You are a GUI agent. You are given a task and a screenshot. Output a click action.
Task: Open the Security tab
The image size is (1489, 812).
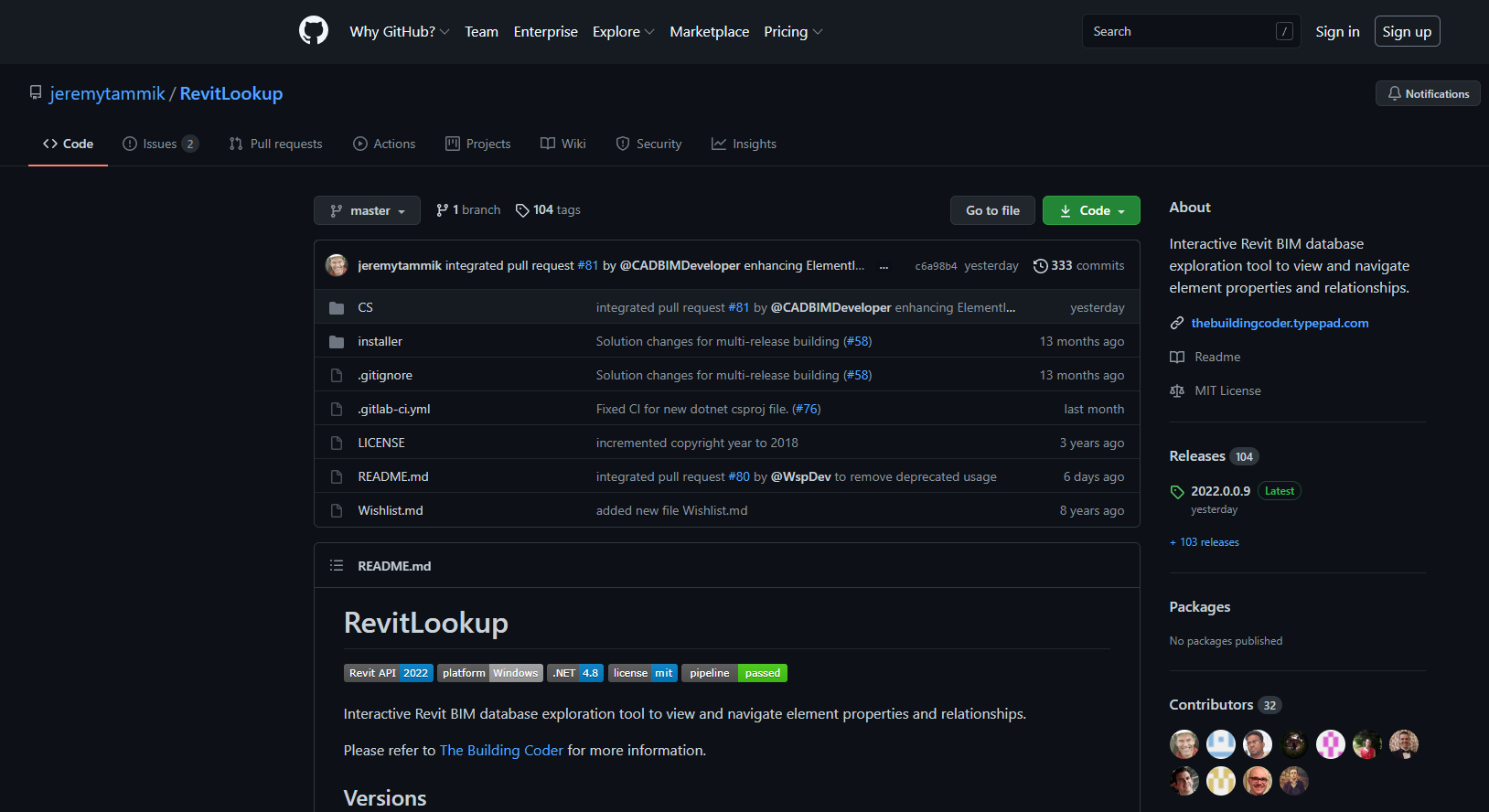click(648, 144)
